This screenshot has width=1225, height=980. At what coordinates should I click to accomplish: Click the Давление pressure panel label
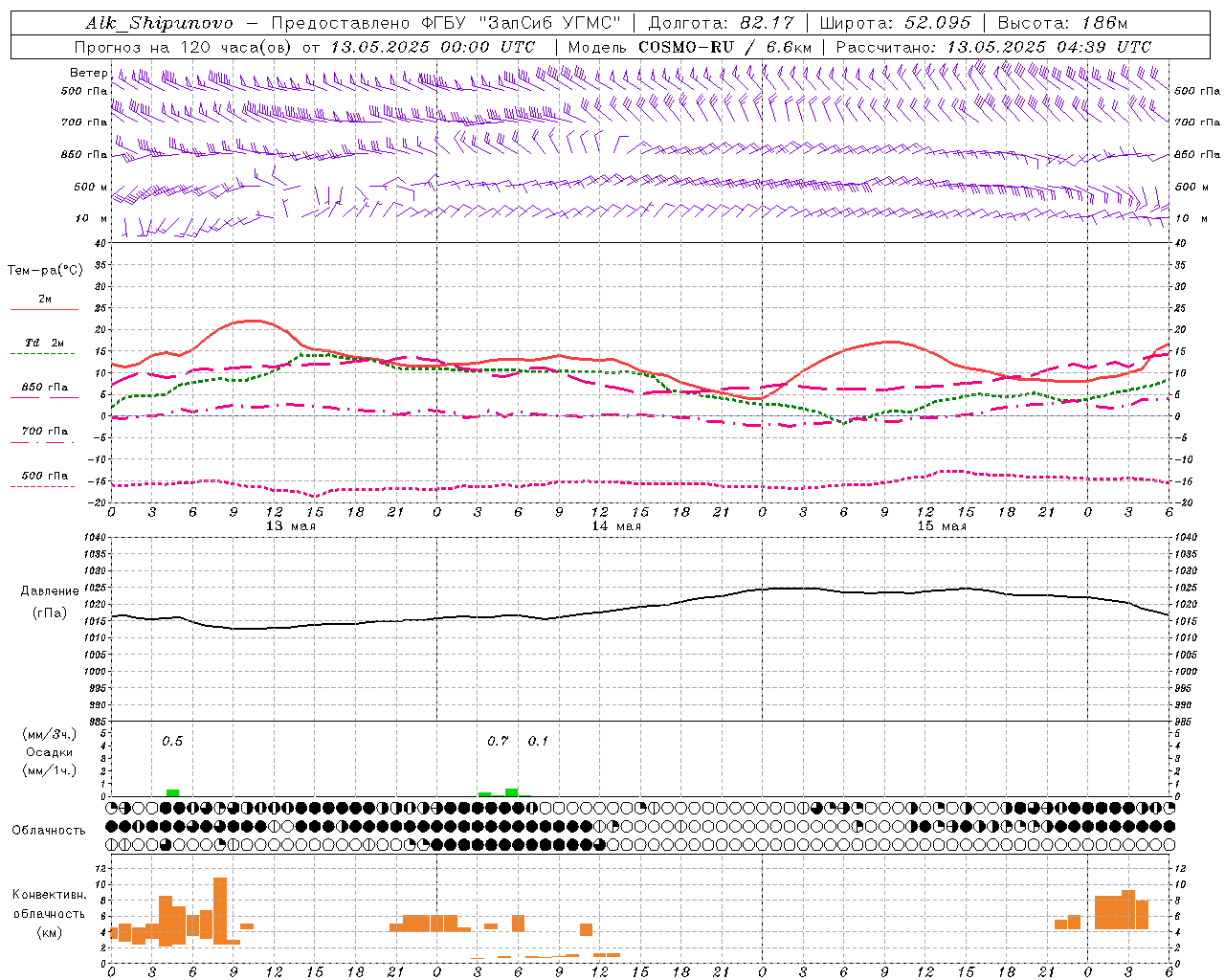click(50, 591)
